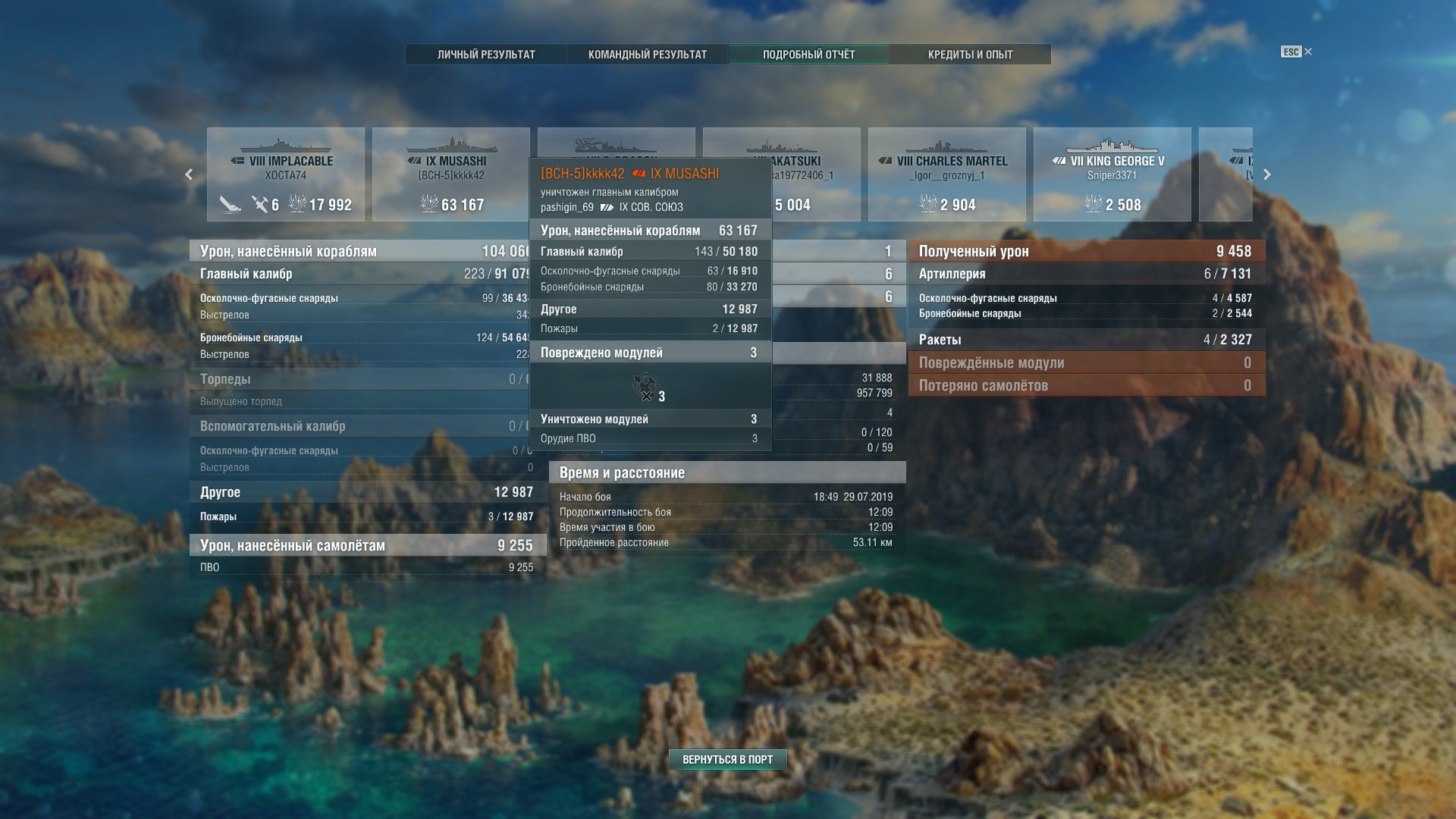Image resolution: width=1456 pixels, height=819 pixels.
Task: Click the Торпеды section header
Action: pos(361,379)
